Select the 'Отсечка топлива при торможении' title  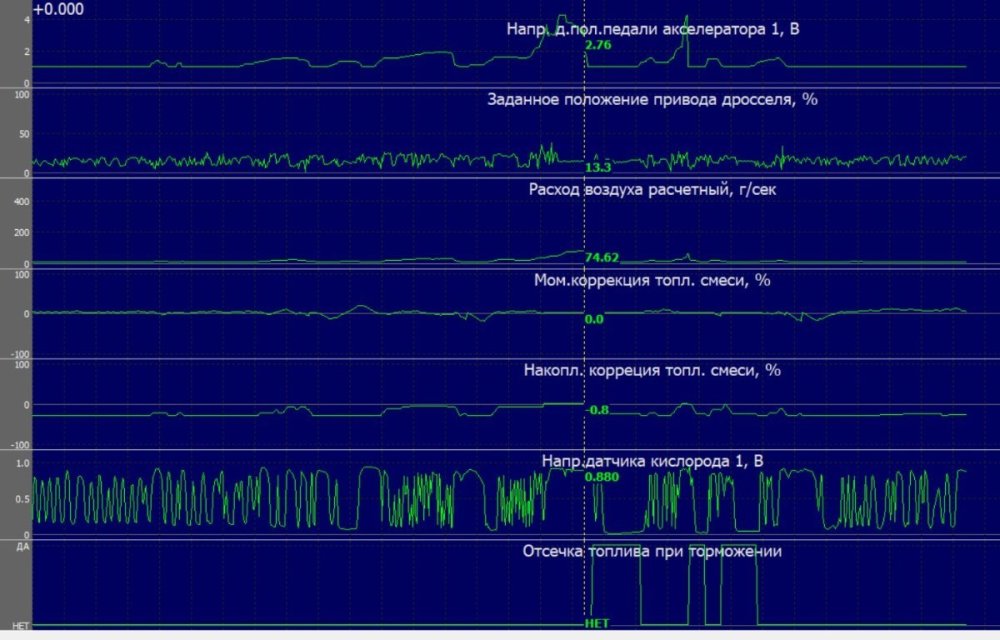point(652,551)
